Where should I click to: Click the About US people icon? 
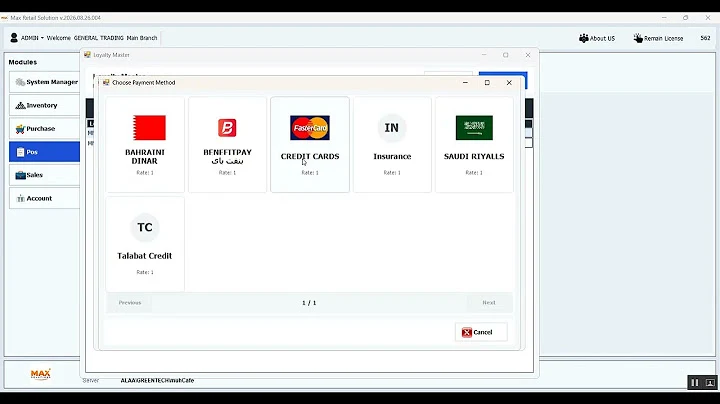pyautogui.click(x=584, y=38)
